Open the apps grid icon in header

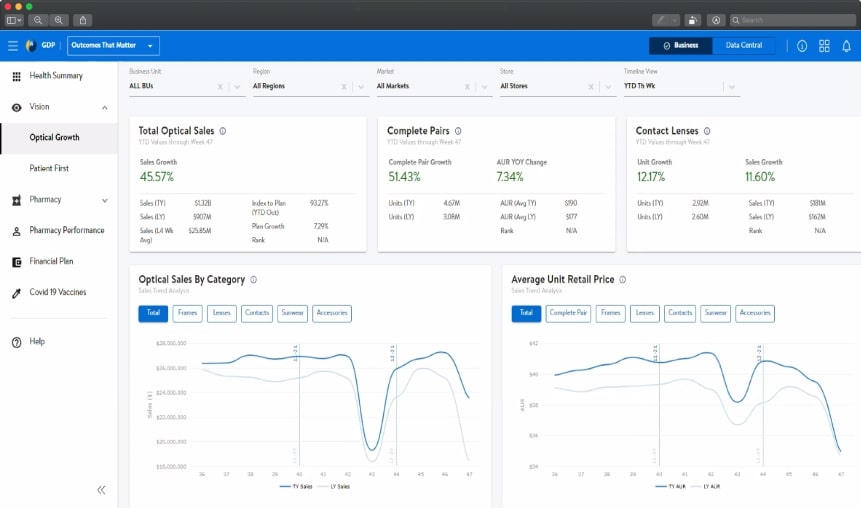824,46
